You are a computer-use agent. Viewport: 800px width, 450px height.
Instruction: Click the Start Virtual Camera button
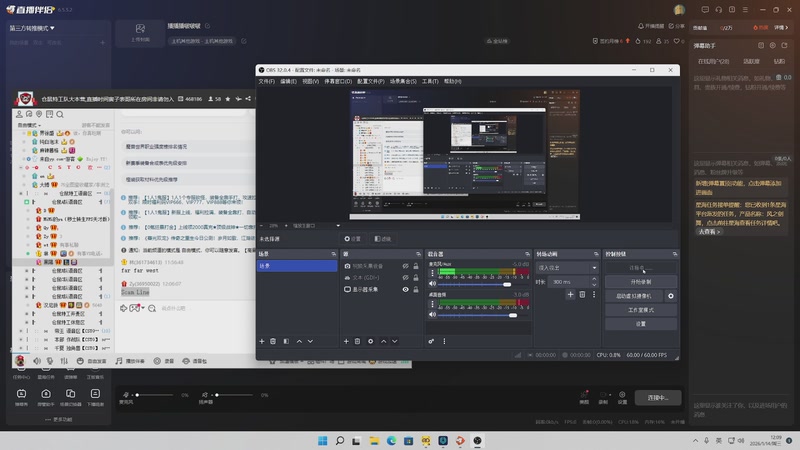pos(633,296)
